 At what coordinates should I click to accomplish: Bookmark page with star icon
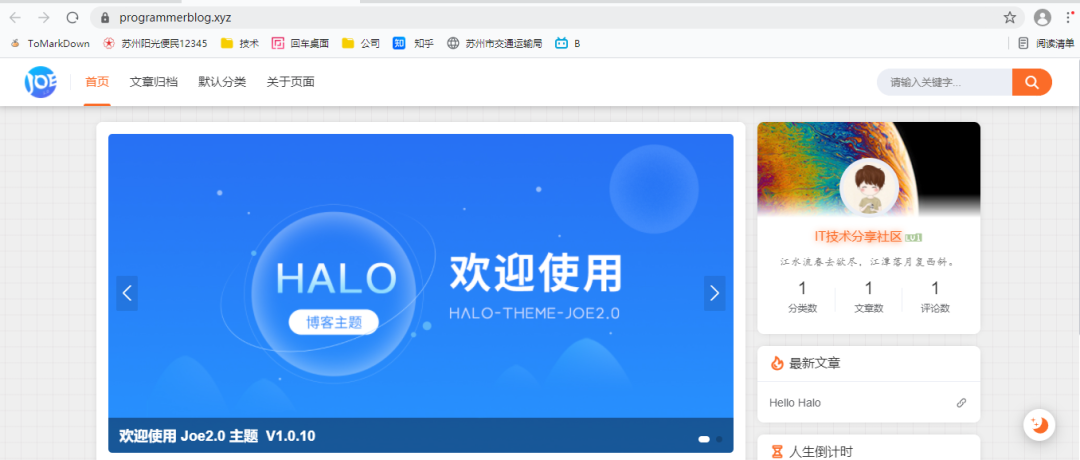click(1009, 18)
